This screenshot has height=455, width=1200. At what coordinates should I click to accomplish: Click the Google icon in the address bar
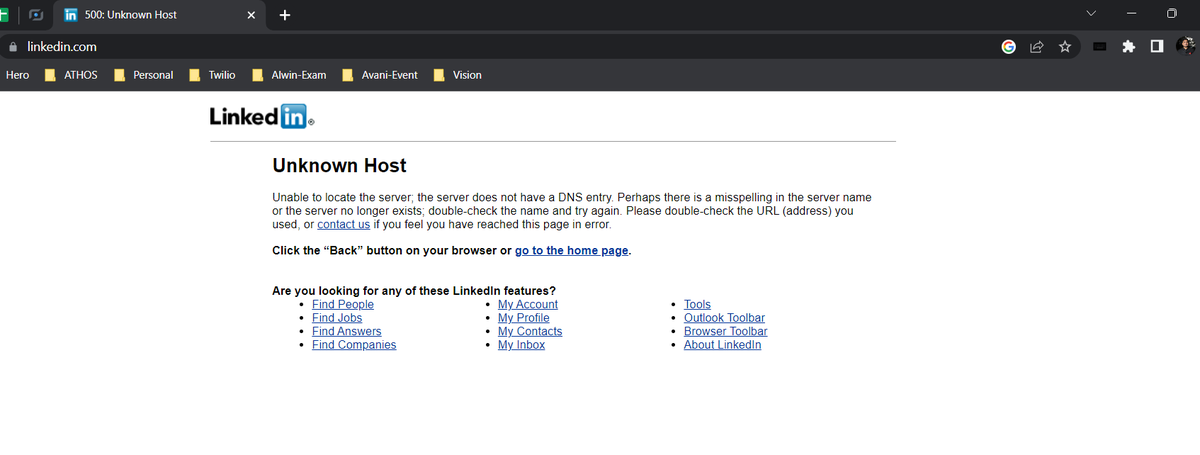coord(1009,46)
